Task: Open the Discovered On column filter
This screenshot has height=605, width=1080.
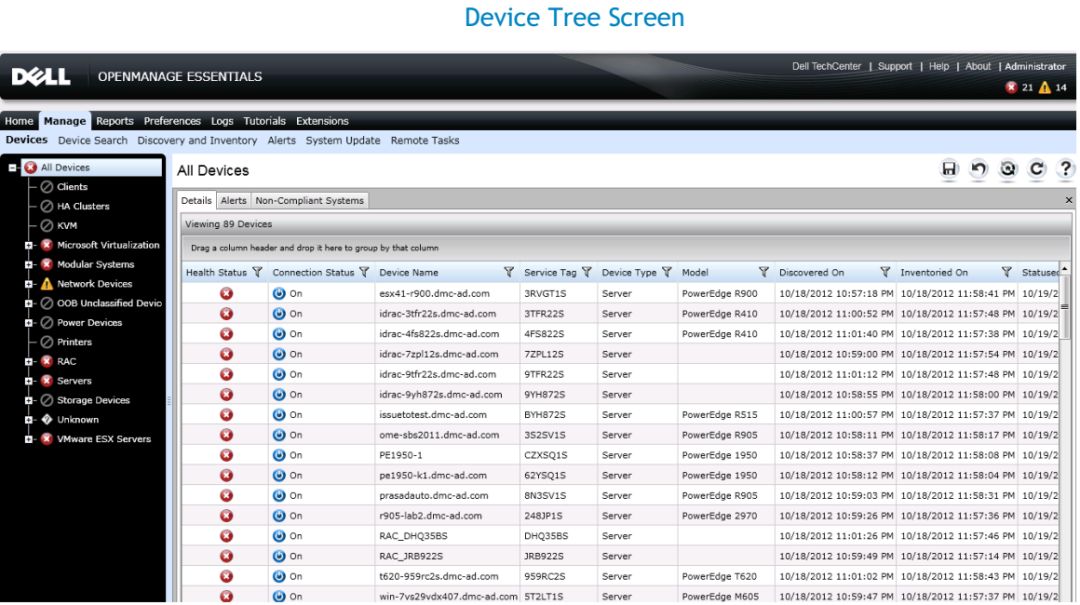Action: pyautogui.click(x=885, y=272)
